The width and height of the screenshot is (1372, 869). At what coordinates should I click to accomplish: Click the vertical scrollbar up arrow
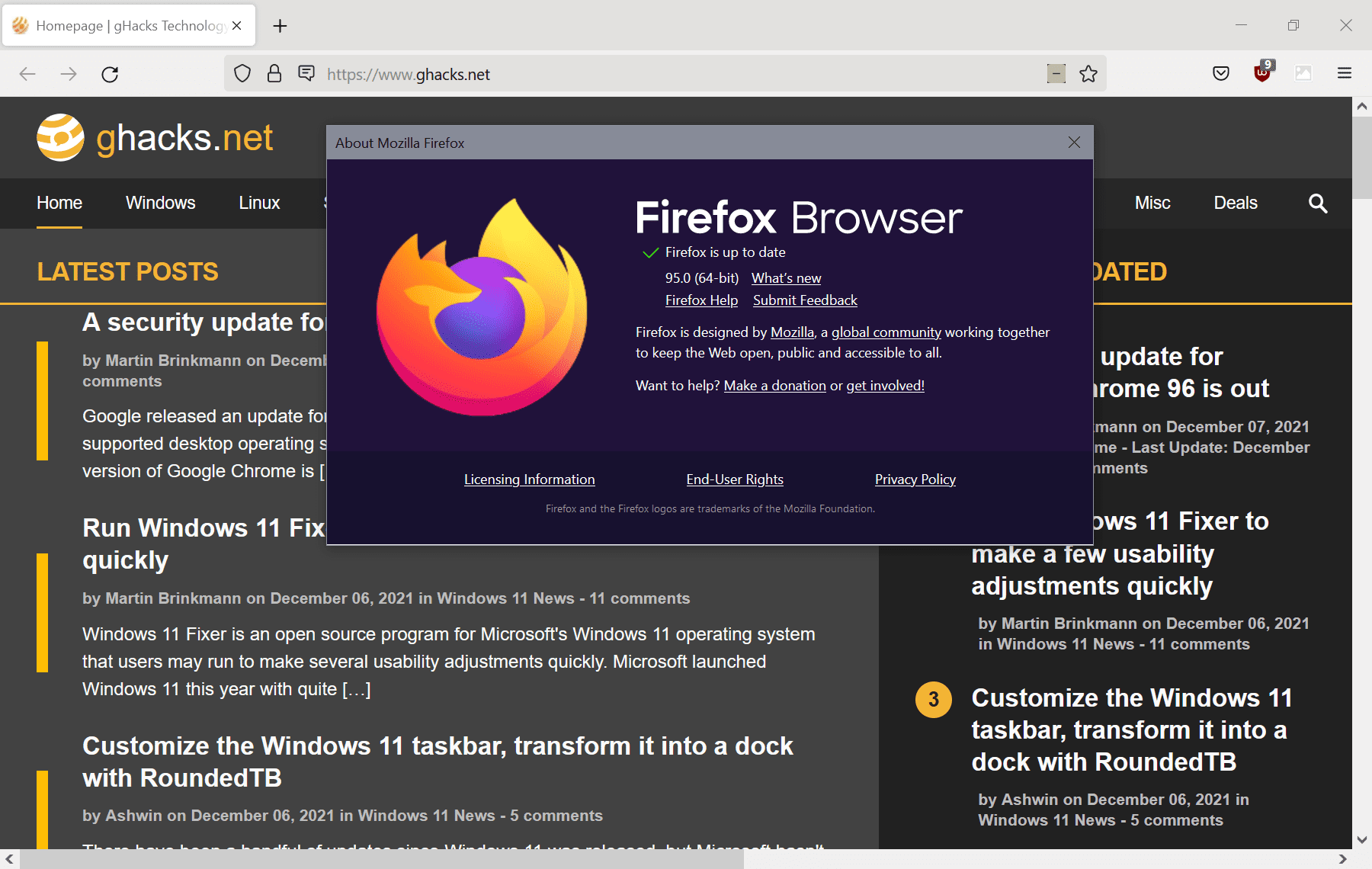click(1361, 107)
